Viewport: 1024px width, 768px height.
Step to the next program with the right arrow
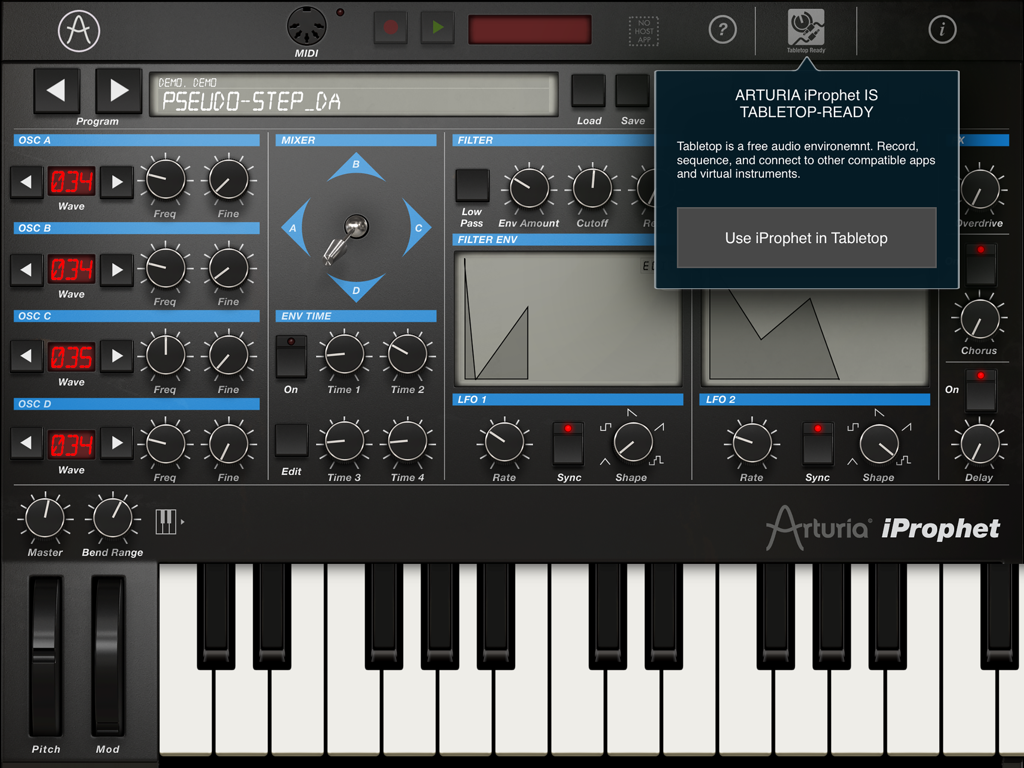point(118,90)
